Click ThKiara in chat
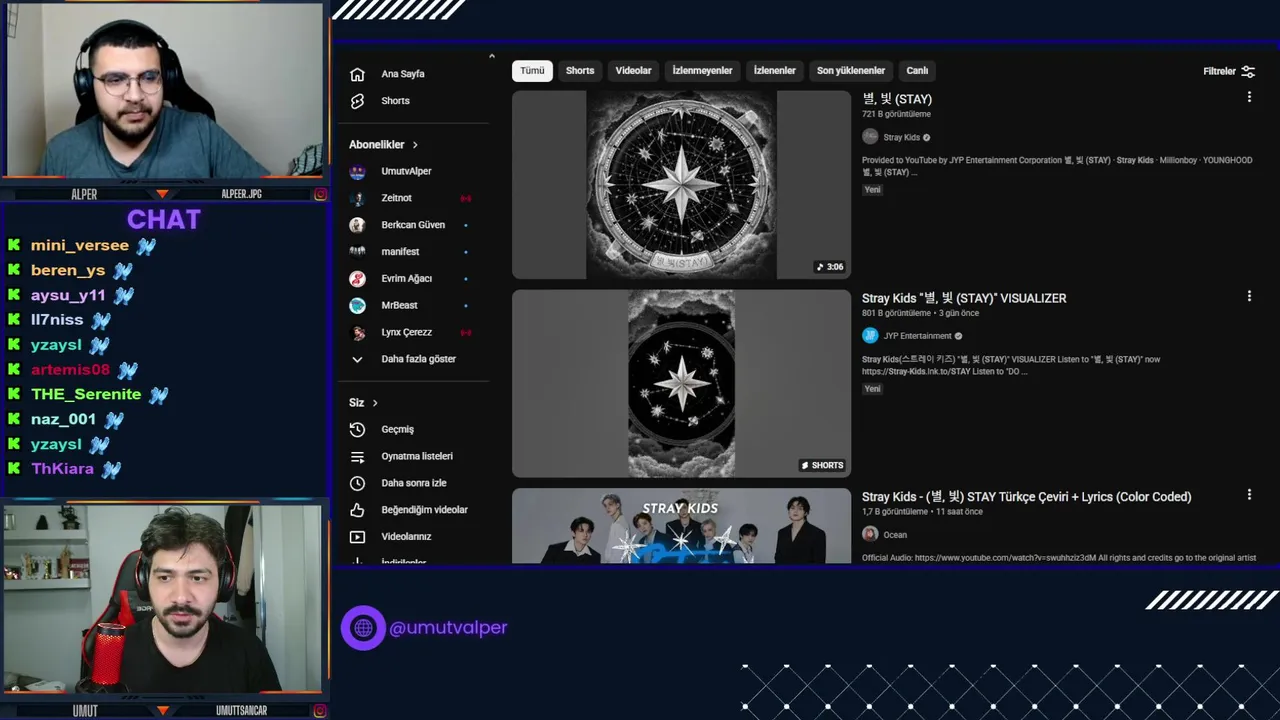The image size is (1280, 720). (x=62, y=469)
